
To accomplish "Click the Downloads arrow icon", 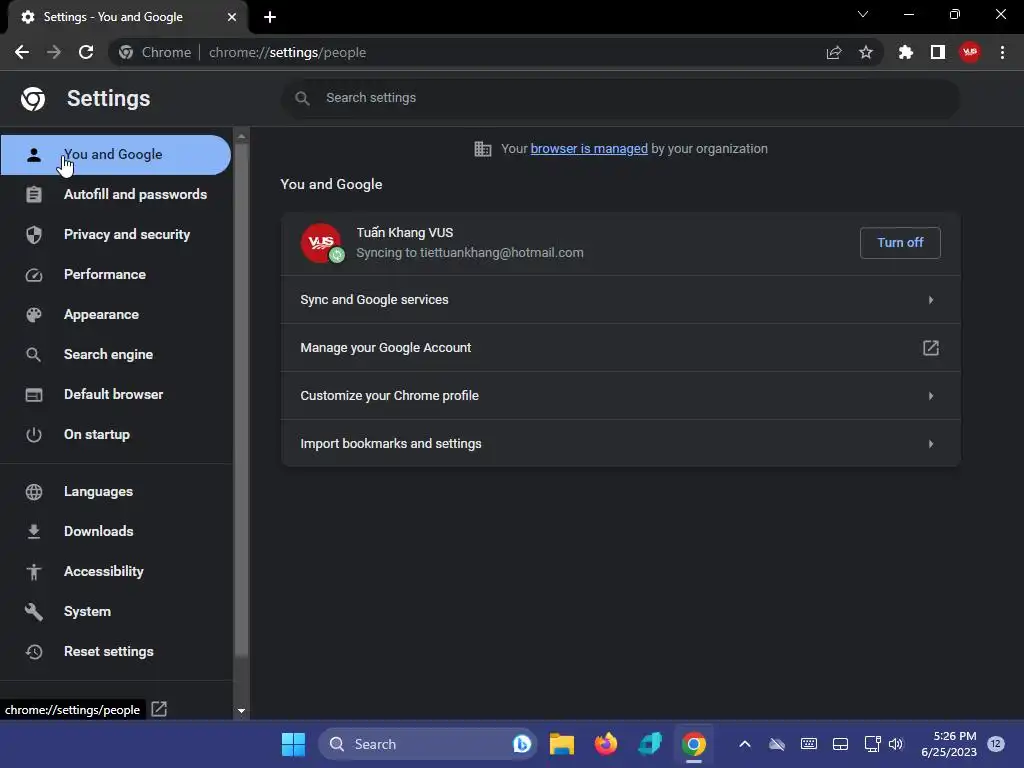I will (34, 532).
